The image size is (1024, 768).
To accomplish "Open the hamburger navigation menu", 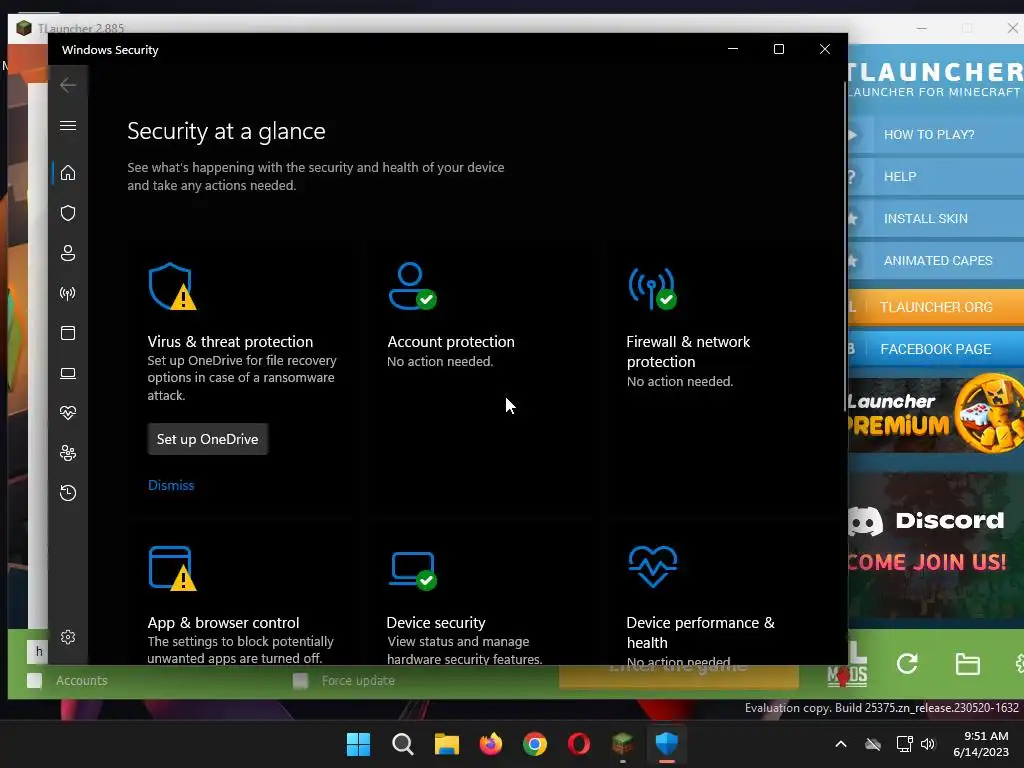I will (x=68, y=125).
